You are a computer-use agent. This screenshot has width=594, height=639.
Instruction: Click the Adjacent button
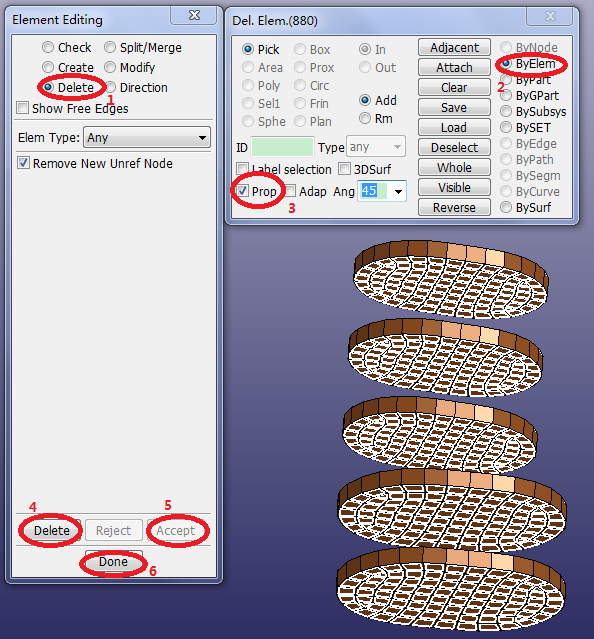point(454,48)
